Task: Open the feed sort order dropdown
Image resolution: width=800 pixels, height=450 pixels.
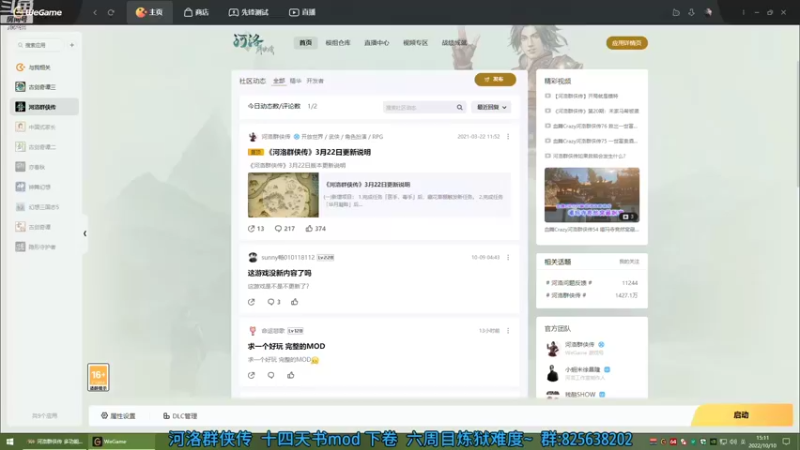Action: tap(491, 107)
